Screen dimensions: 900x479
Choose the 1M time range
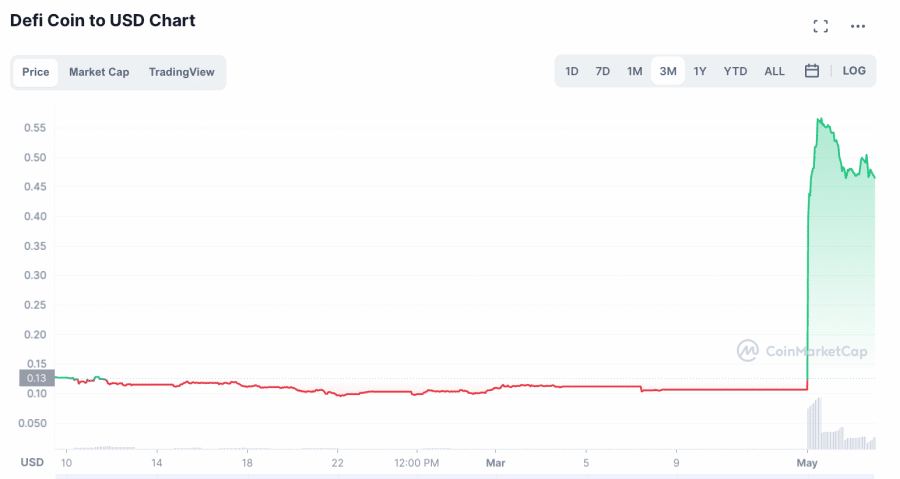coord(635,71)
